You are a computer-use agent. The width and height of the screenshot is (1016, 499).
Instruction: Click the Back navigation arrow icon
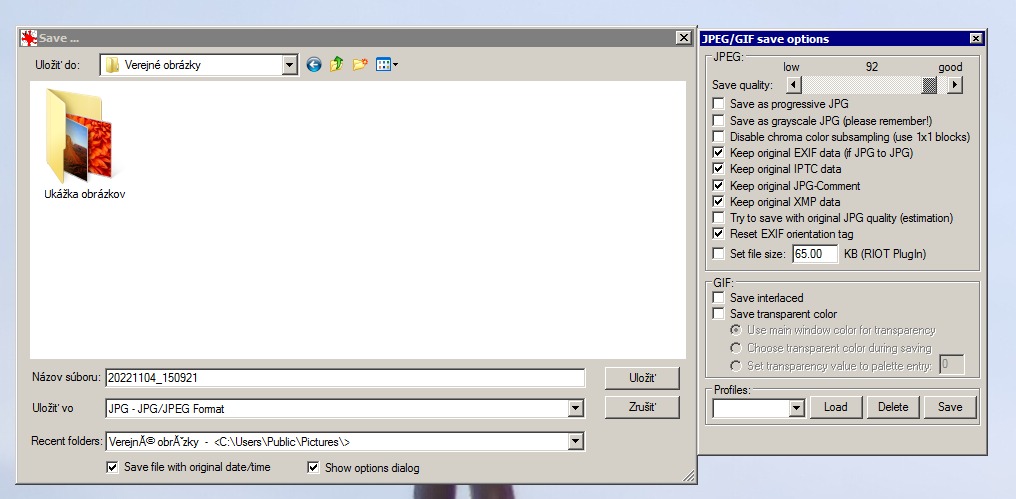click(314, 65)
